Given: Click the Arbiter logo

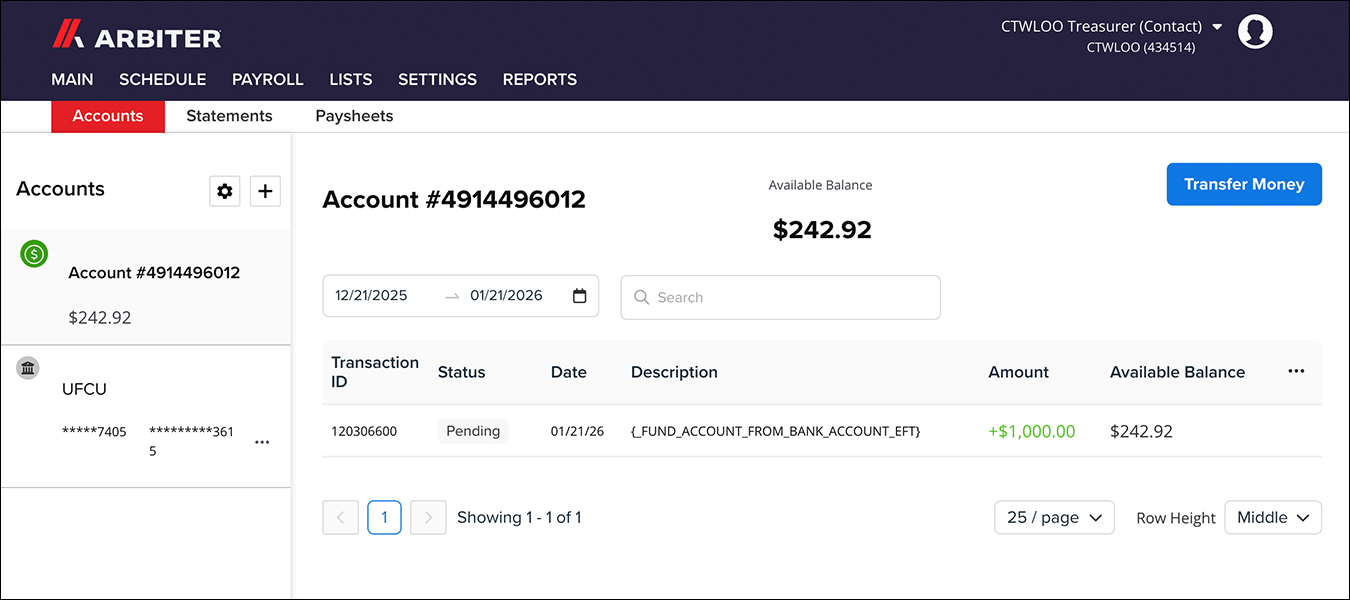Looking at the screenshot, I should [x=137, y=37].
